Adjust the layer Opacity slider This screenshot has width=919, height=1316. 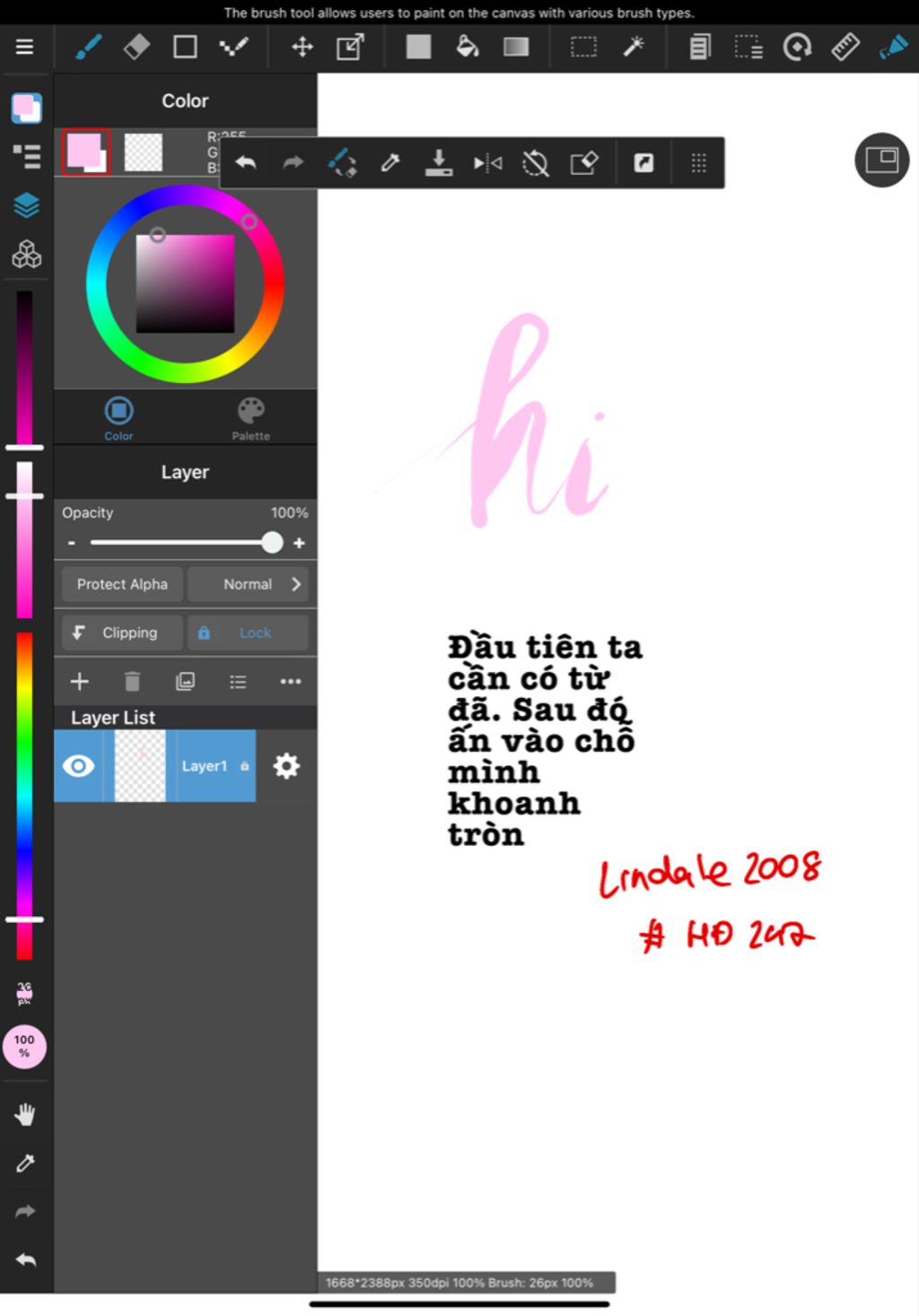point(185,542)
